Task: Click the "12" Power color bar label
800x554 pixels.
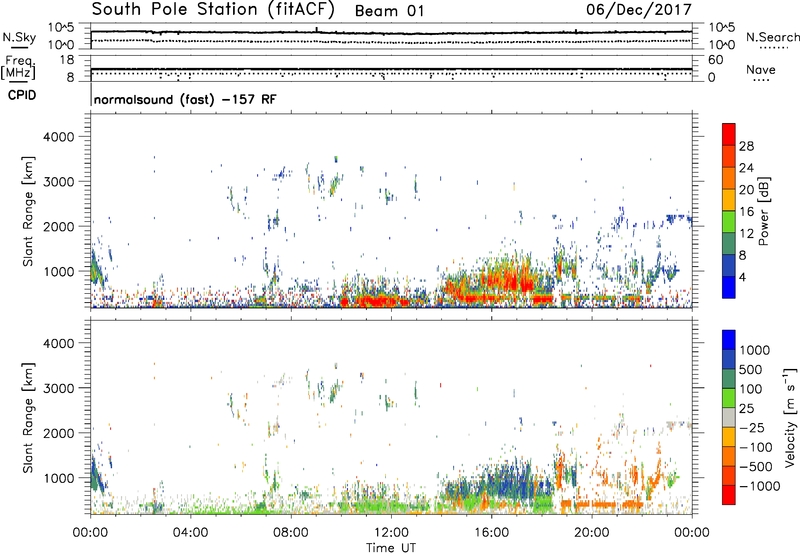Action: [746, 234]
